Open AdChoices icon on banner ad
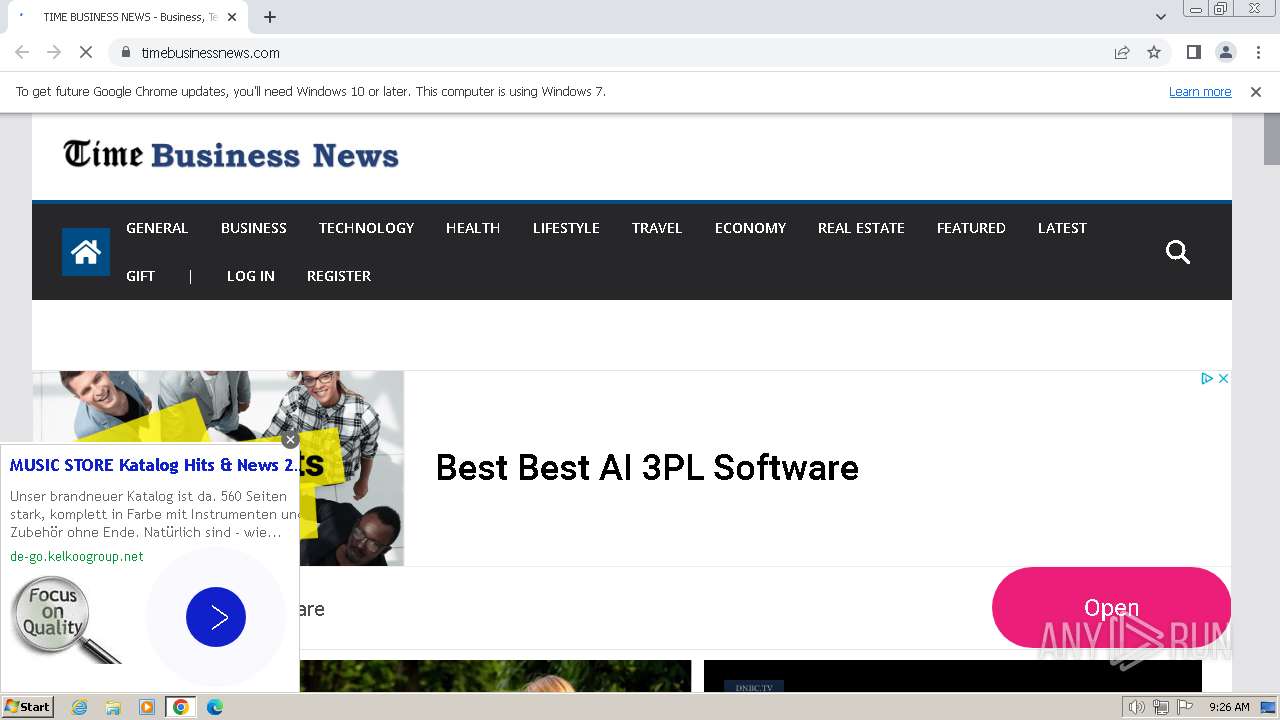The height and width of the screenshot is (720, 1280). tap(1206, 378)
